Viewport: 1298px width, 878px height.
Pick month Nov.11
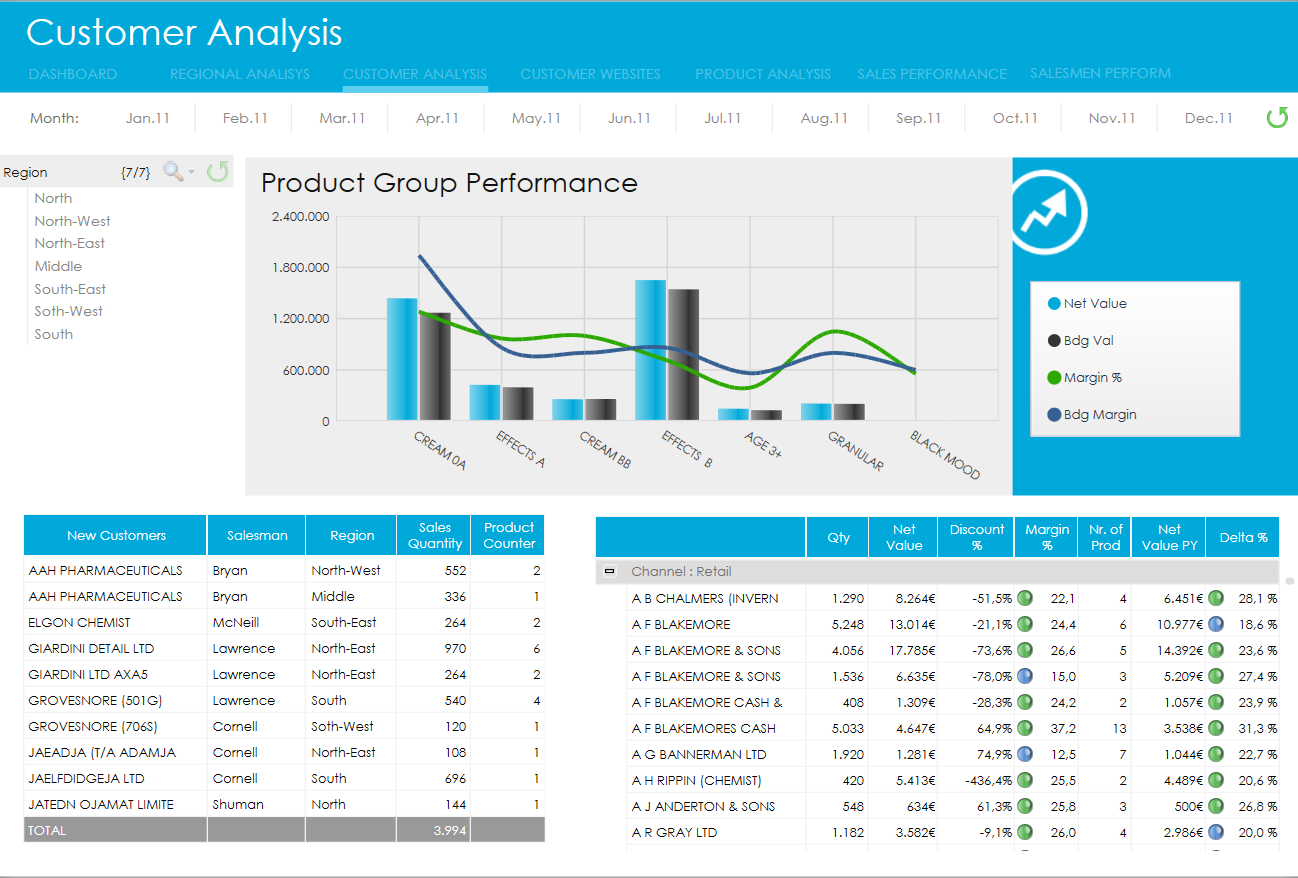click(1112, 118)
